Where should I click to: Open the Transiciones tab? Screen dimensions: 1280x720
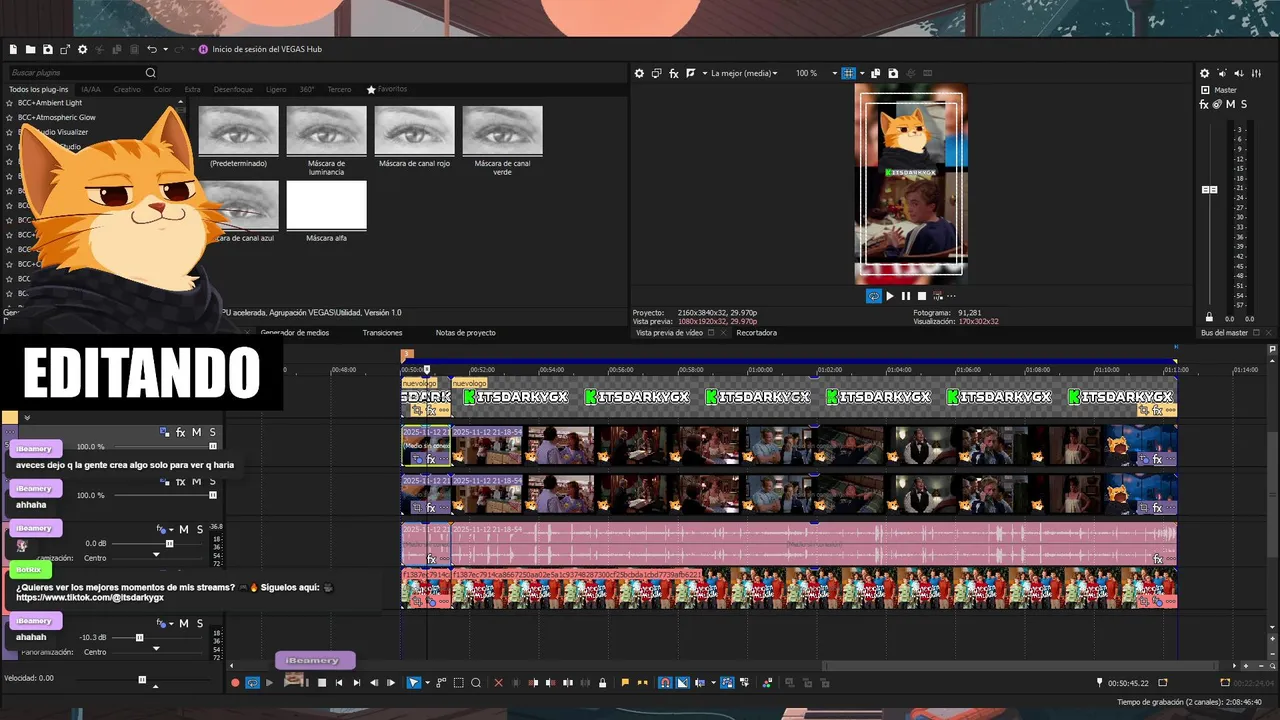point(382,333)
